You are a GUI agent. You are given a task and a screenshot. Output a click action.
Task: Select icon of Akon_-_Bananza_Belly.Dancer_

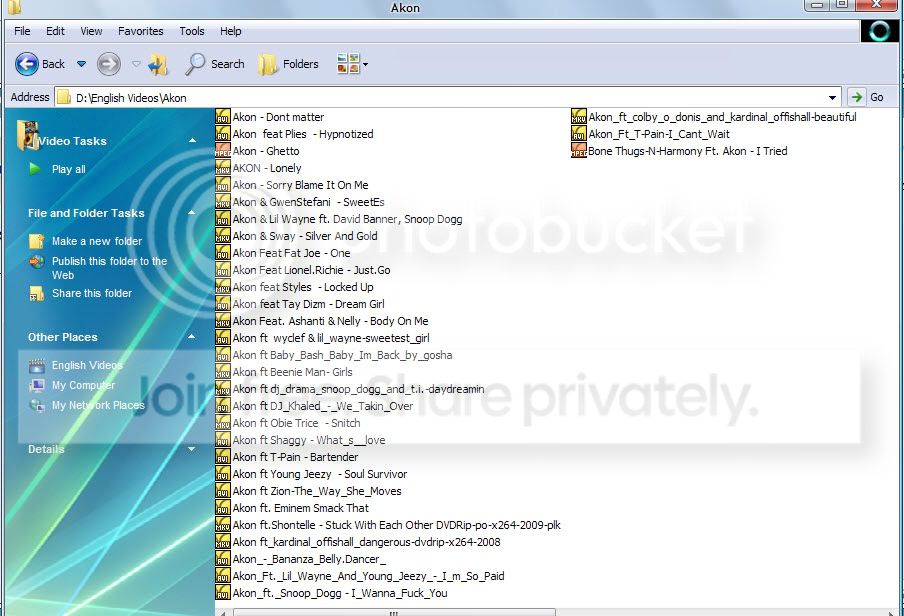pyautogui.click(x=223, y=559)
